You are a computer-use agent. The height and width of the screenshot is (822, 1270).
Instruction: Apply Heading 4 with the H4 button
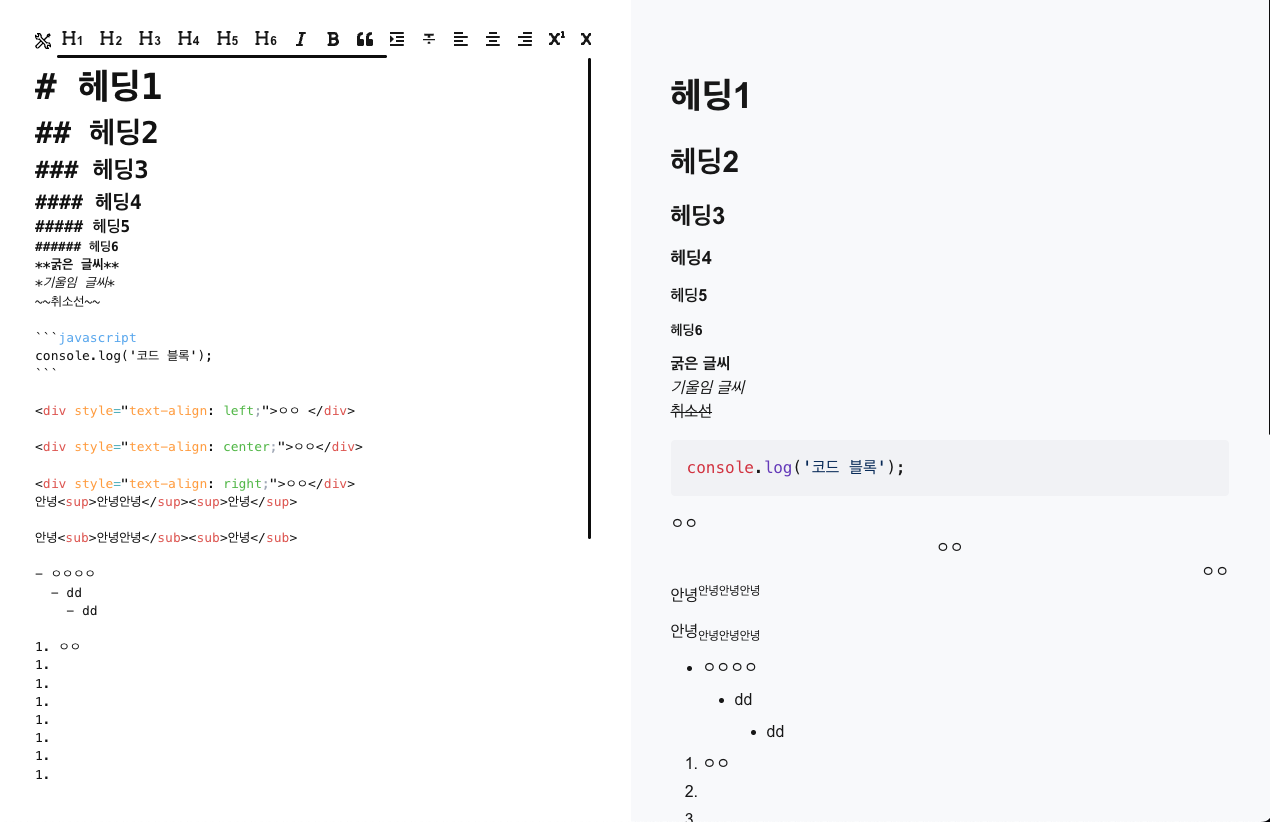188,39
